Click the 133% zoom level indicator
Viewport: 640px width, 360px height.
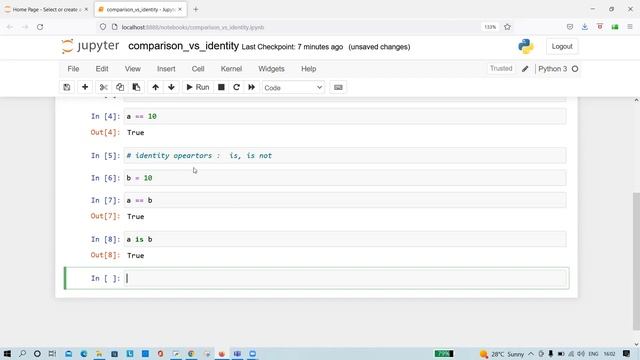490,27
